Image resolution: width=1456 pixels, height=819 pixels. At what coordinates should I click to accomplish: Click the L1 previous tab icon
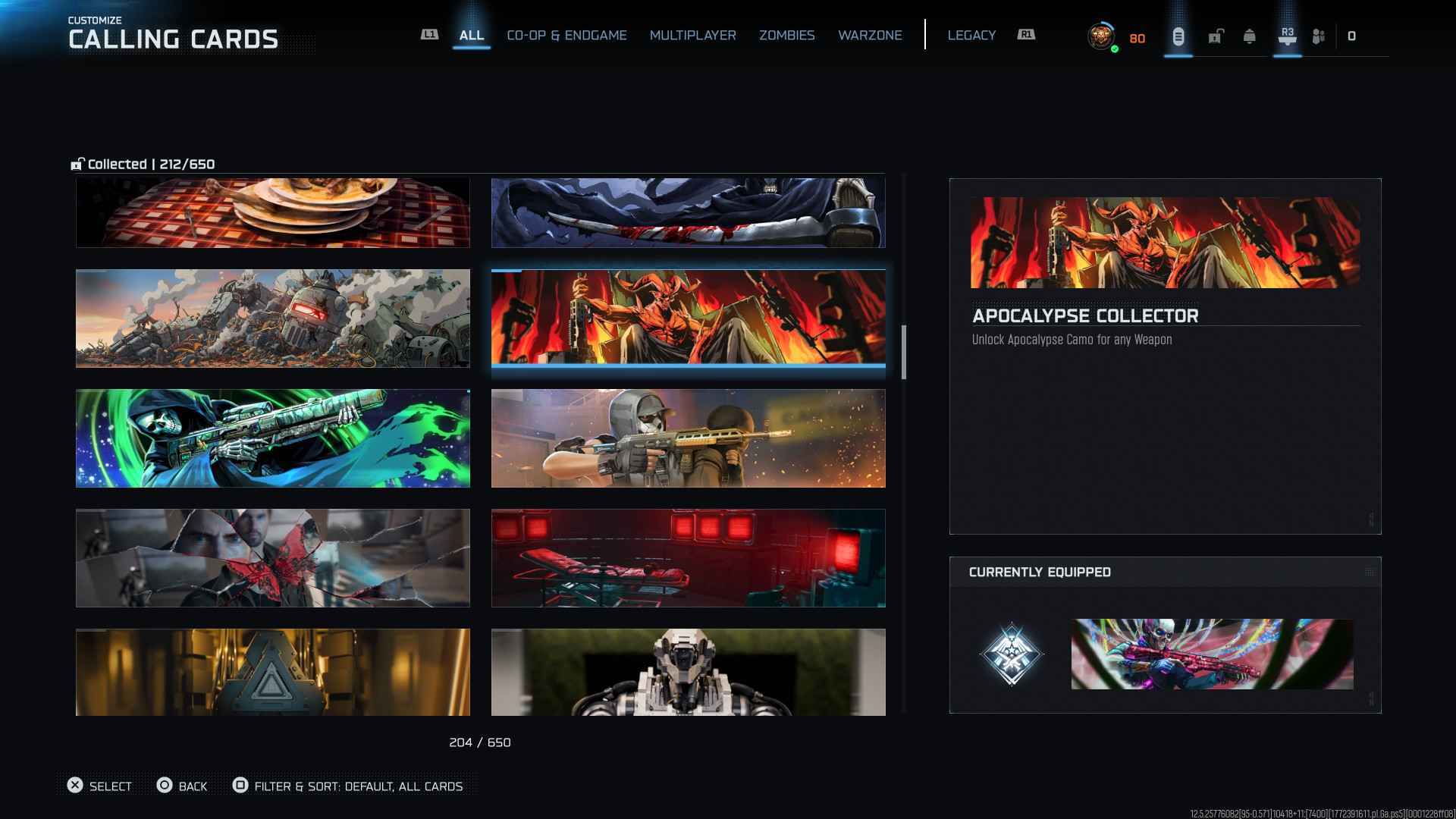pos(429,35)
